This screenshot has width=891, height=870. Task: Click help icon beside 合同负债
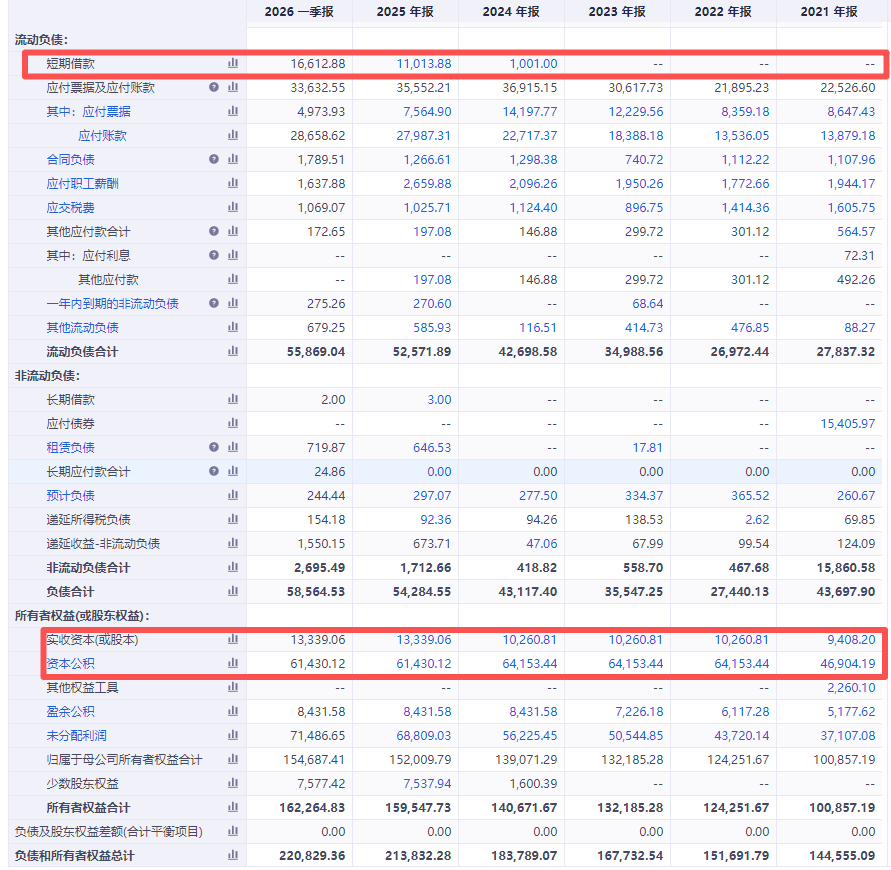point(214,159)
